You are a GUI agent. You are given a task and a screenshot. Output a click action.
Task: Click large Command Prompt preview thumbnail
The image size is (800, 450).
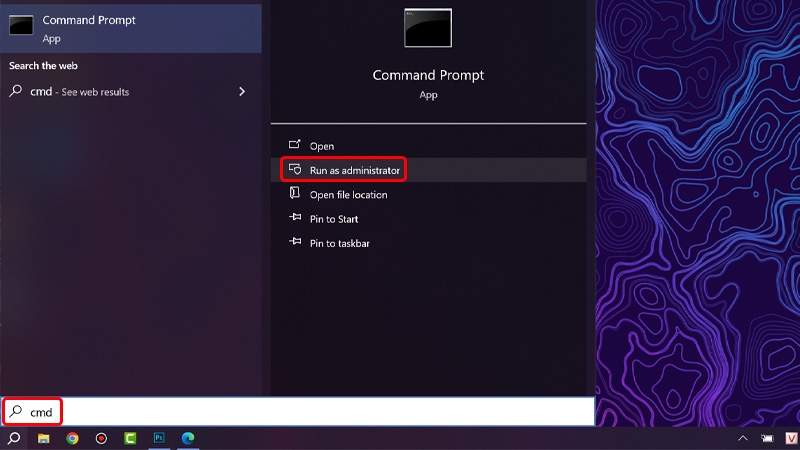[428, 28]
